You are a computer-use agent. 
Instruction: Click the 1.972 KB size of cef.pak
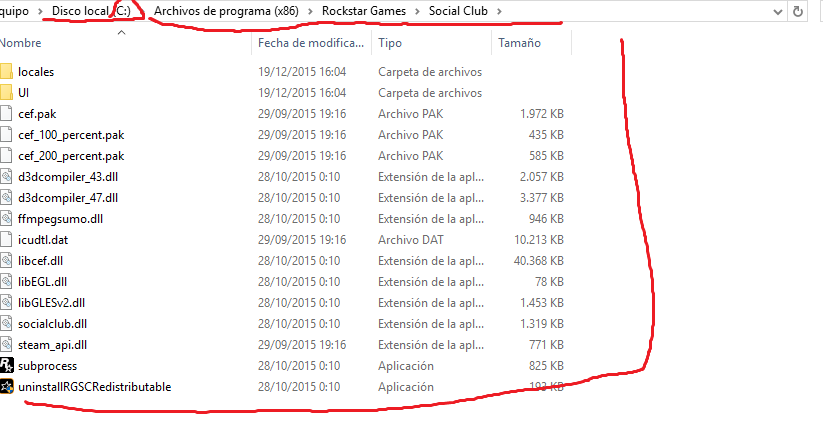click(542, 114)
